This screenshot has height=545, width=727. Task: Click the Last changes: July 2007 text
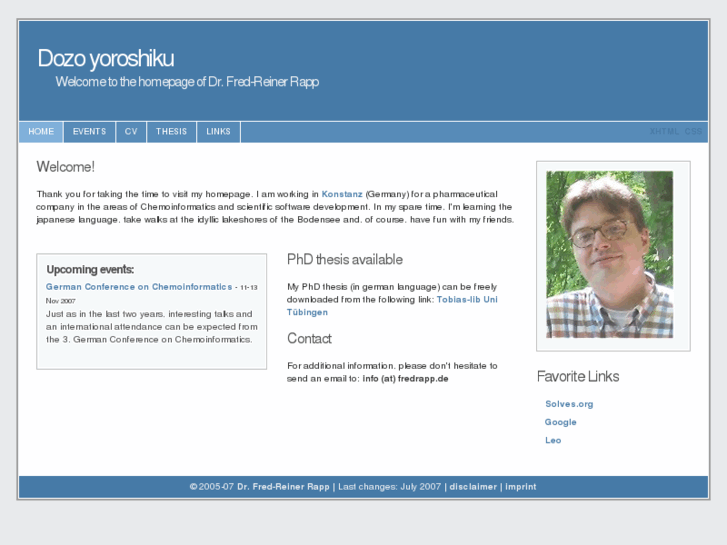pyautogui.click(x=389, y=487)
